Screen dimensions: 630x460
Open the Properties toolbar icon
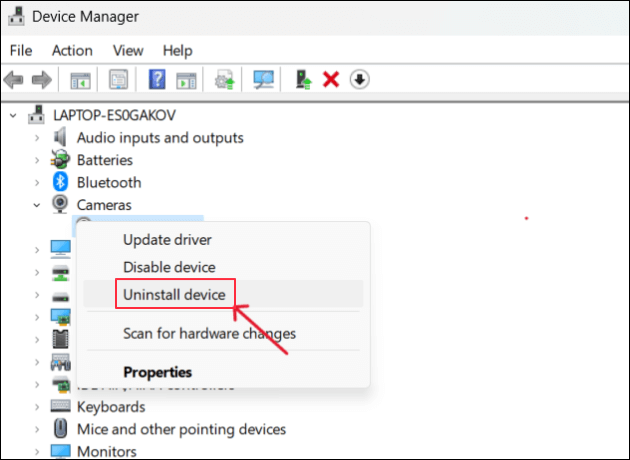[x=119, y=80]
